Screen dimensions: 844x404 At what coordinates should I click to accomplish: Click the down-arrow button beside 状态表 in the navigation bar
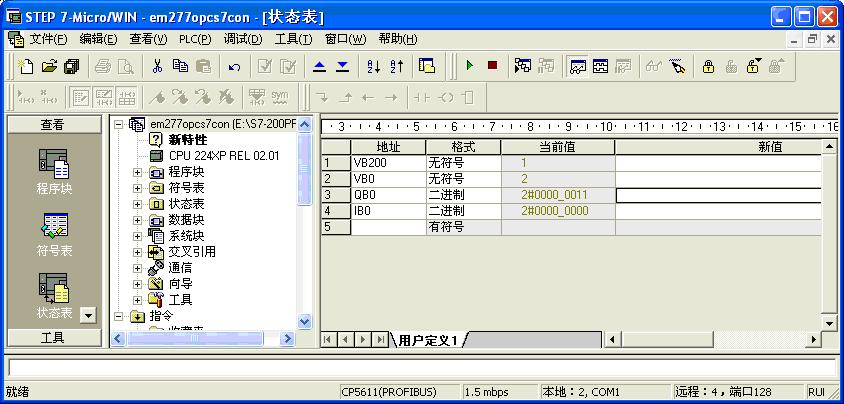click(88, 315)
